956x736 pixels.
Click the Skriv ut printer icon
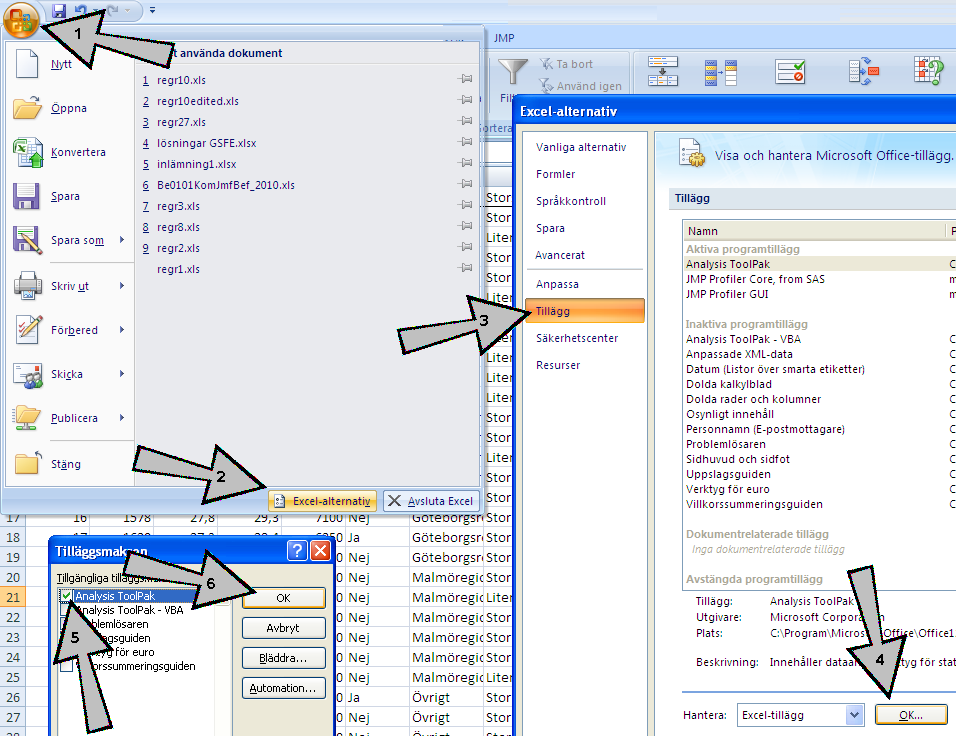[27, 285]
